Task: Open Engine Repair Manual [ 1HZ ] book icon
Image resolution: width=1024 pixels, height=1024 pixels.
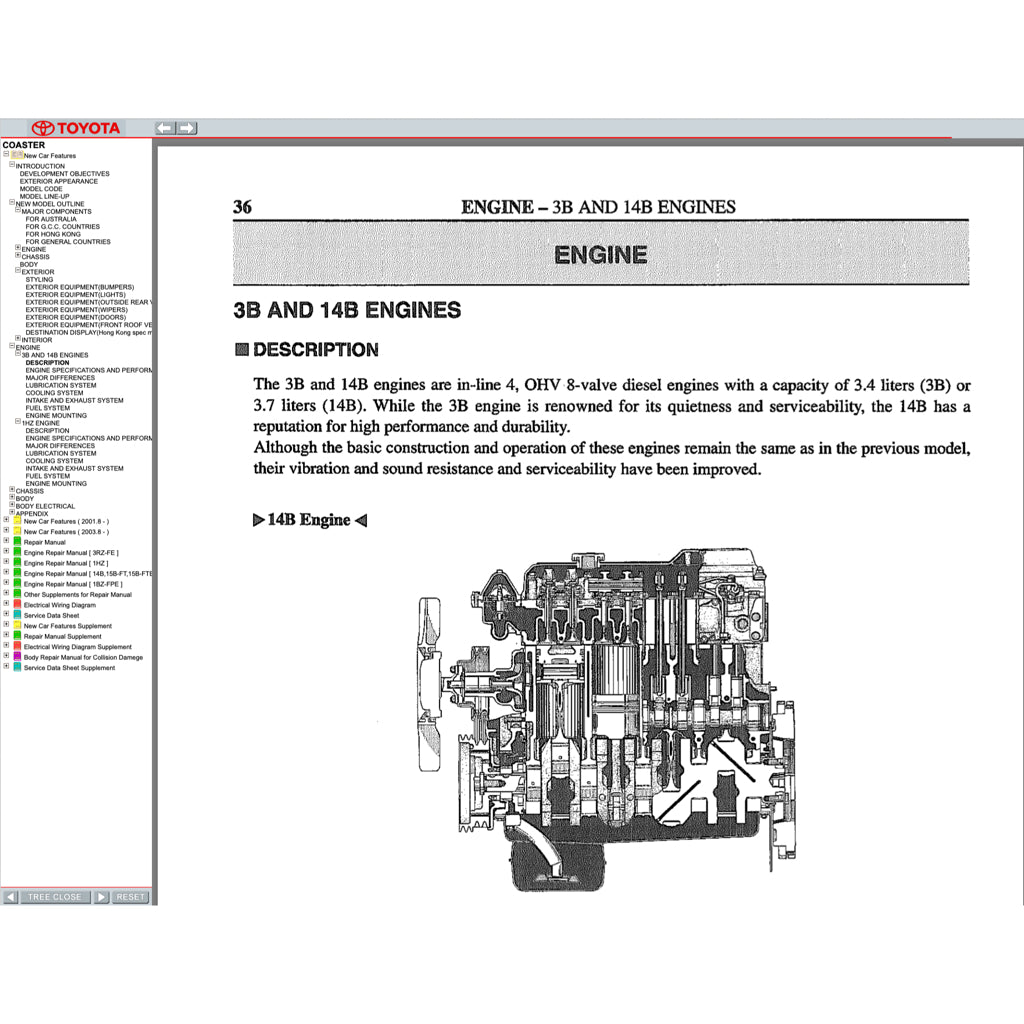Action: pos(17,563)
